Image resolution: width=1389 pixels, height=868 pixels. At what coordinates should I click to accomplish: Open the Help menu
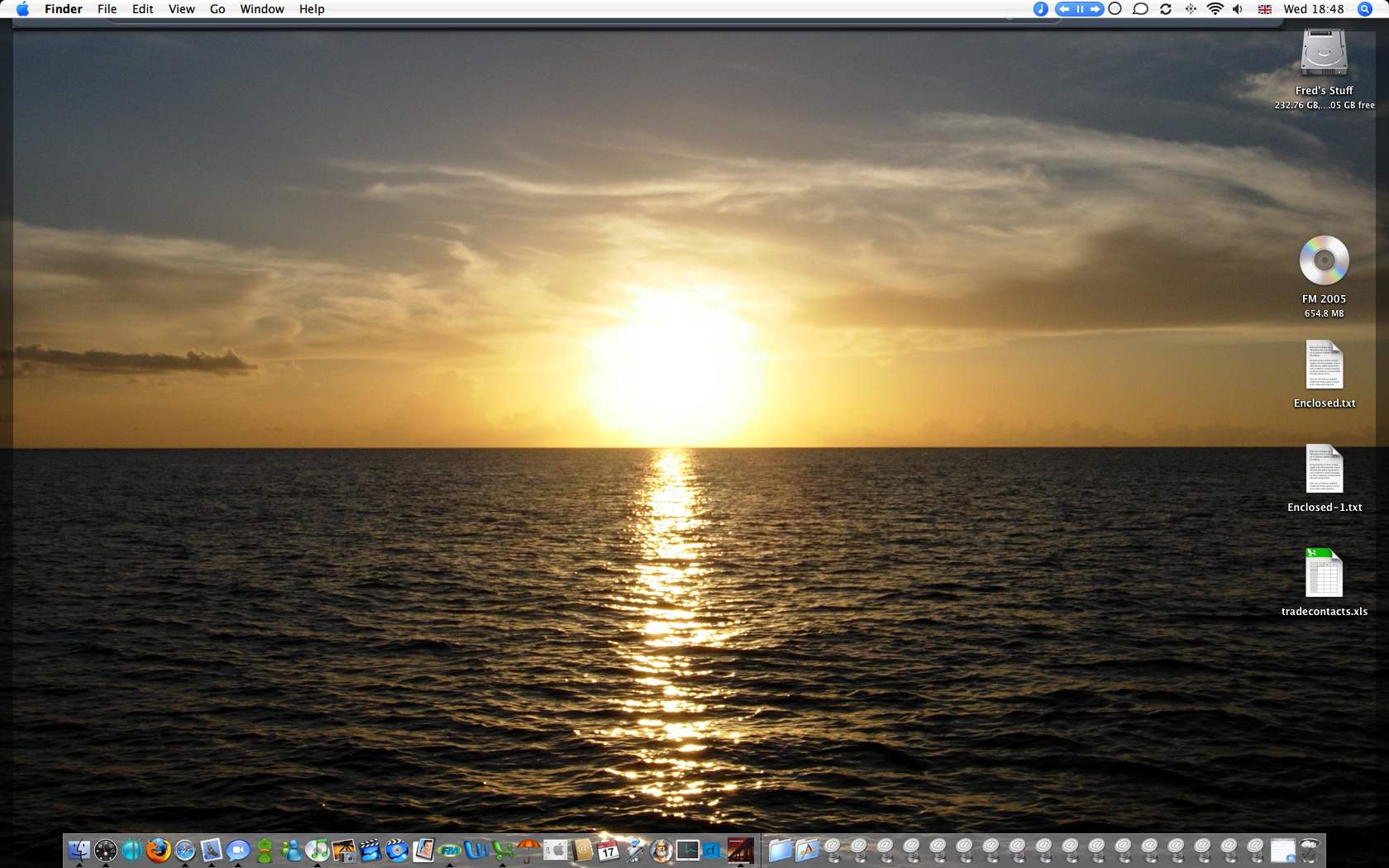pos(312,9)
